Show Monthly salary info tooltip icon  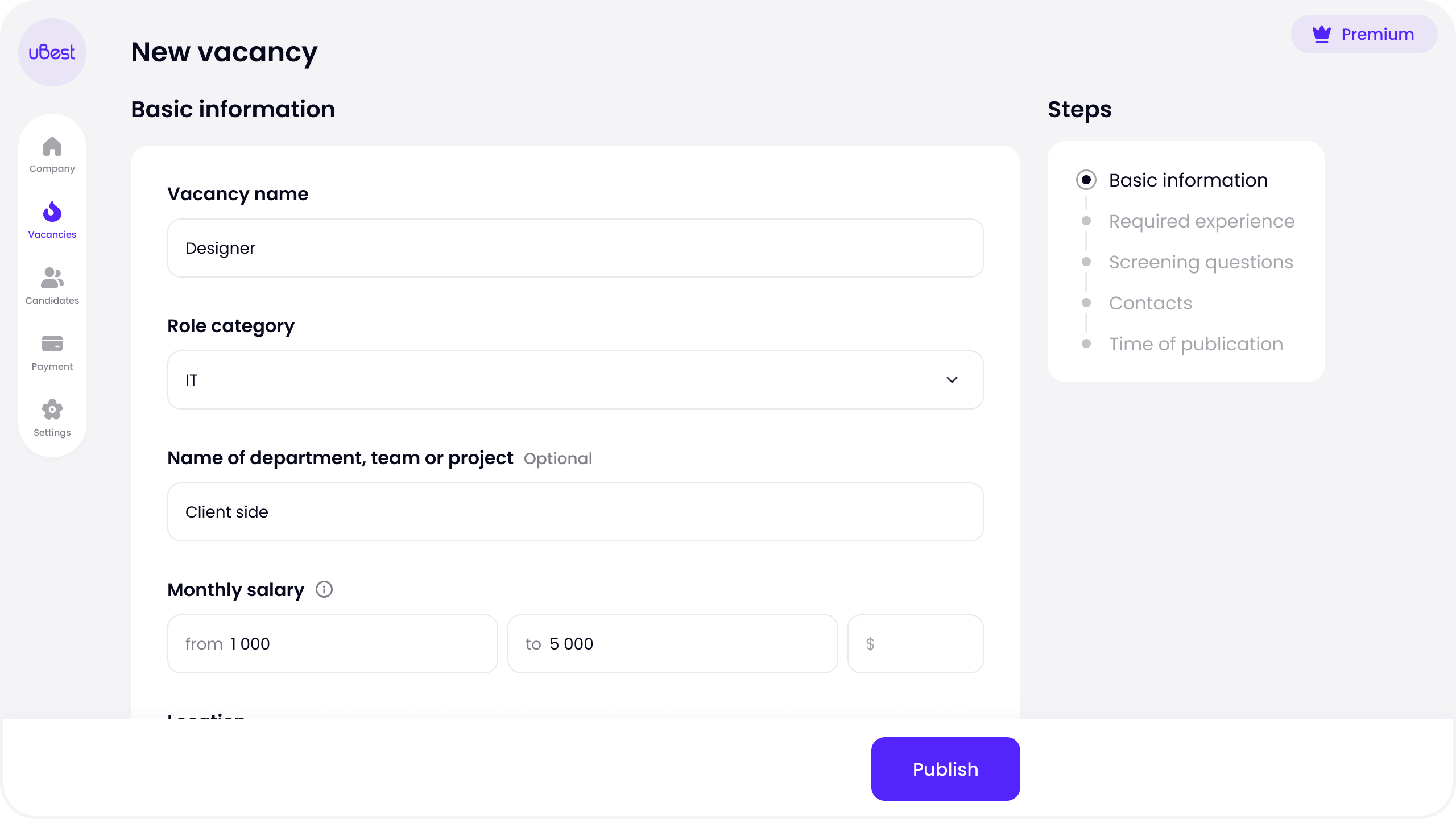tap(324, 589)
